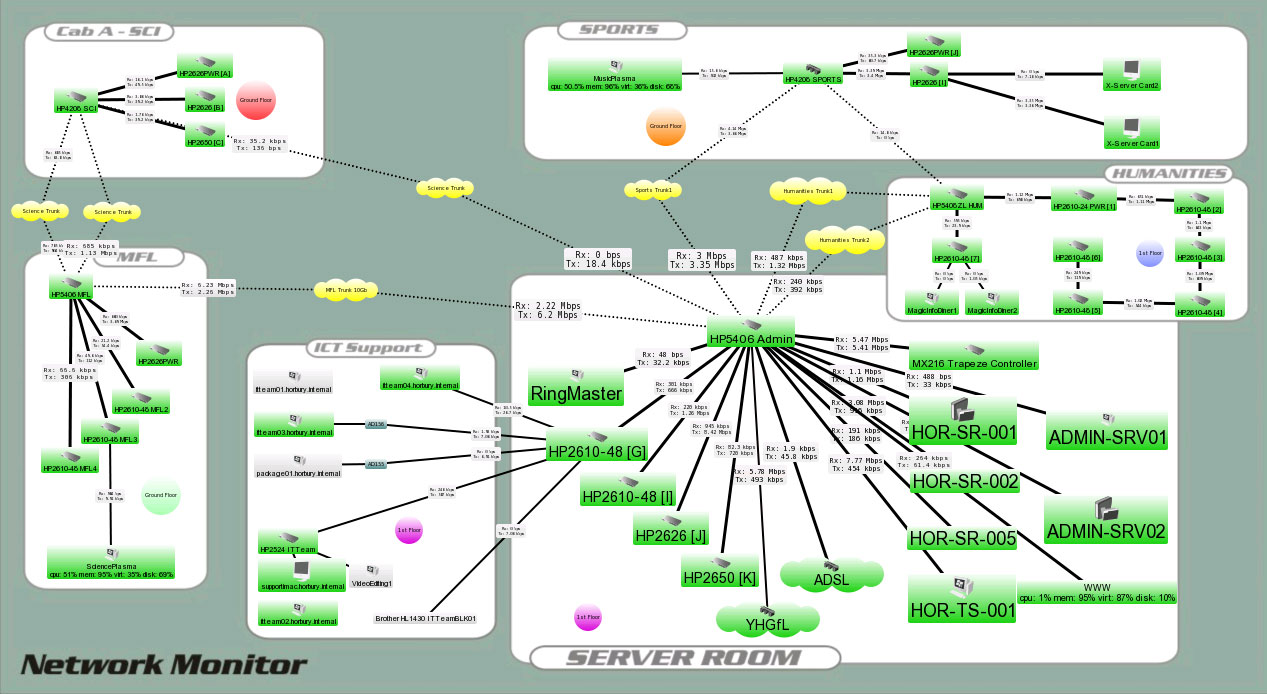The height and width of the screenshot is (694, 1267).
Task: Open the HP2610-24 PWR [1] switch
Action: tap(1083, 199)
